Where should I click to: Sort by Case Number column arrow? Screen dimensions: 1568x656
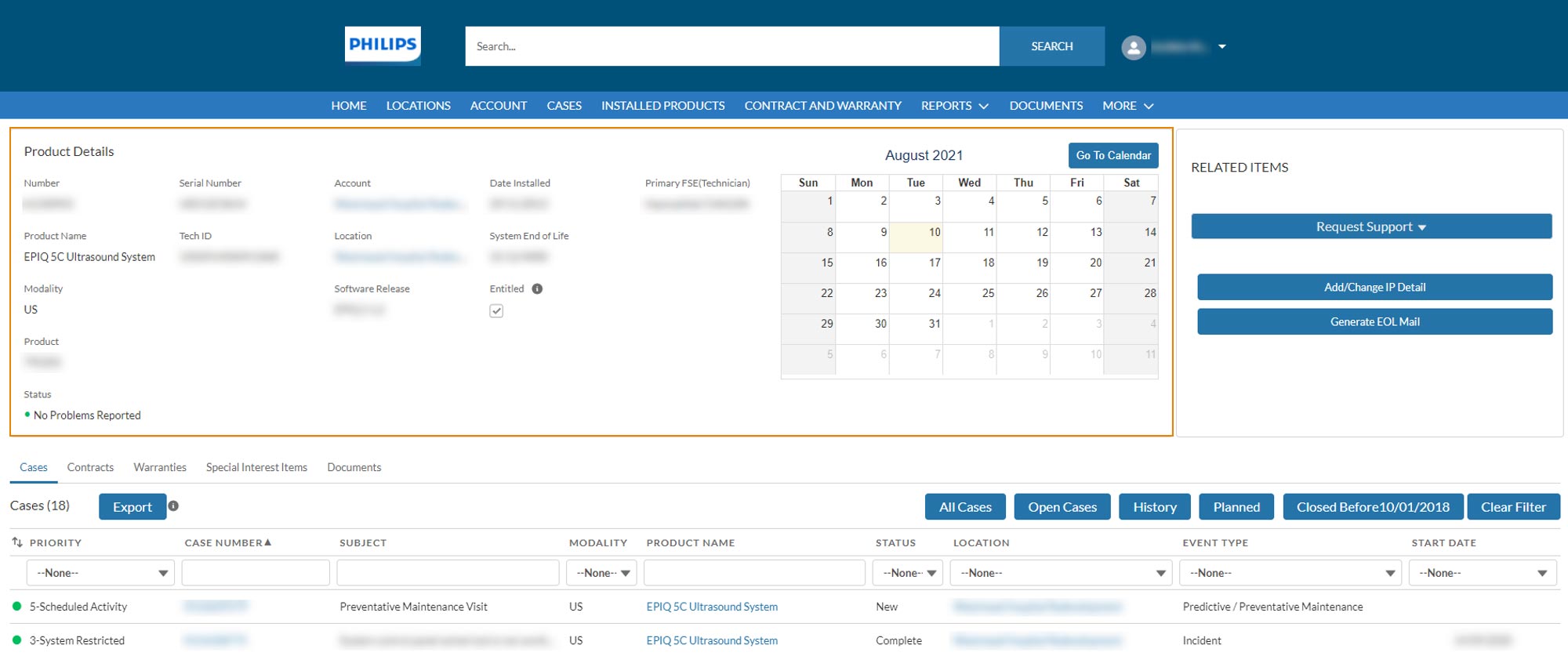point(267,542)
